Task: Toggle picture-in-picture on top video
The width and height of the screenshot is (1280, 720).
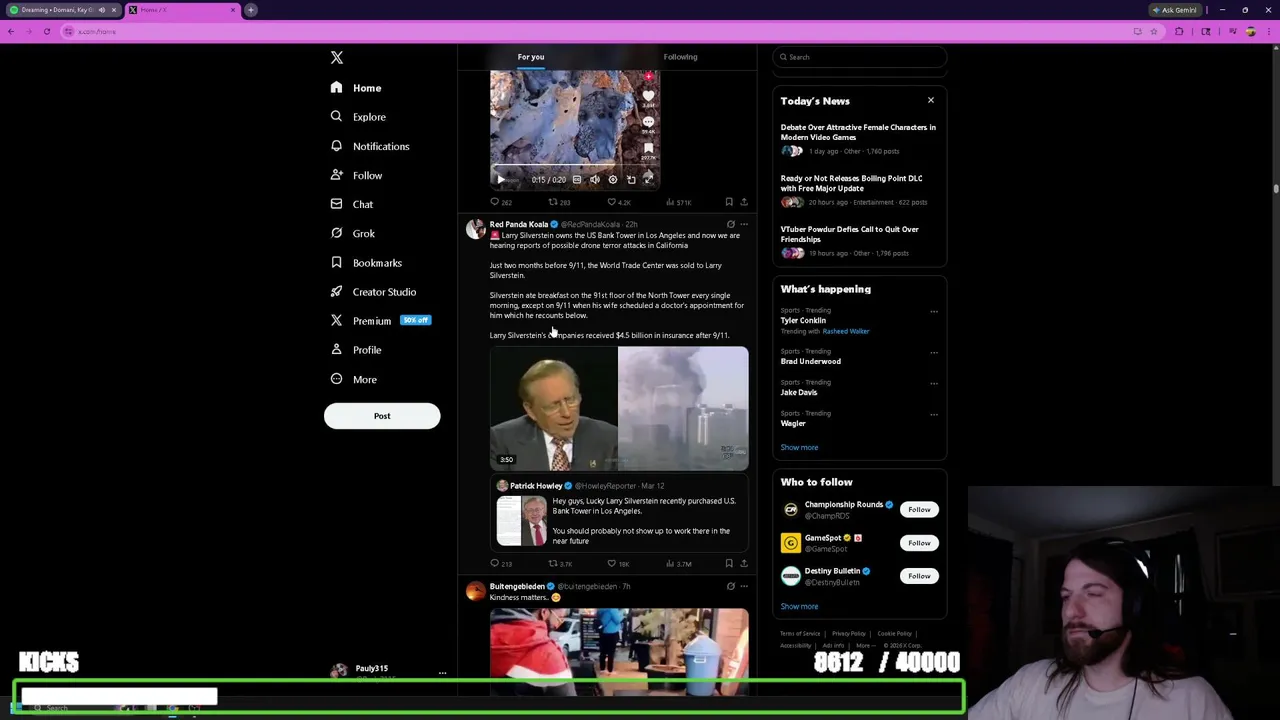Action: click(x=631, y=180)
